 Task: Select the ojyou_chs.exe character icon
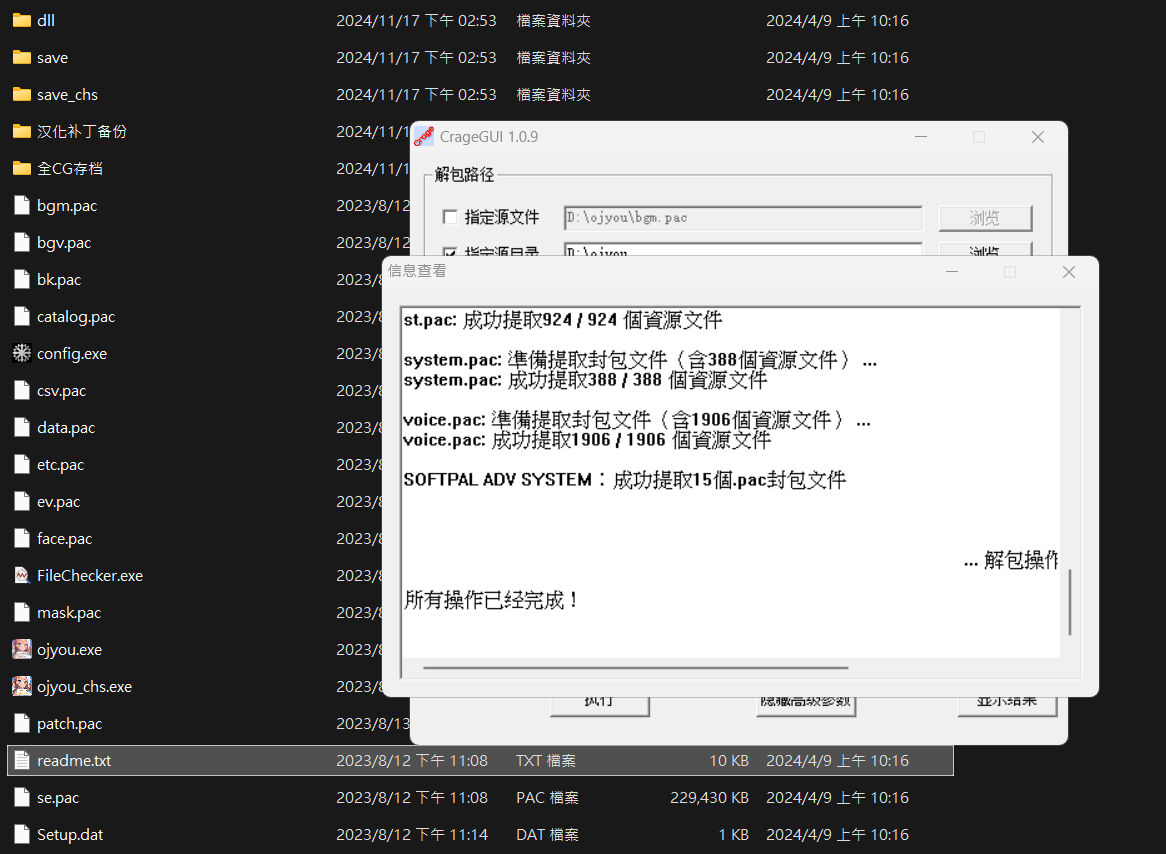pyautogui.click(x=22, y=687)
